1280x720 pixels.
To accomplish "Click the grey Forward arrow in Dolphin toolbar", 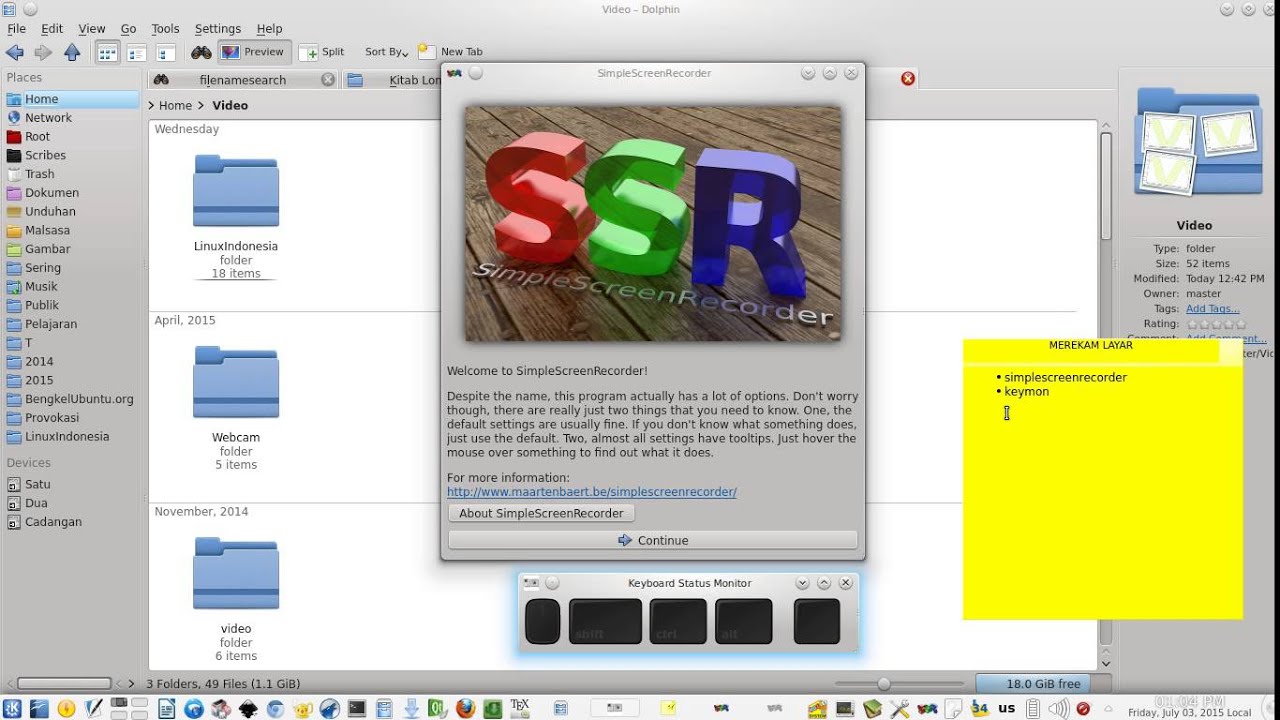I will pos(43,52).
